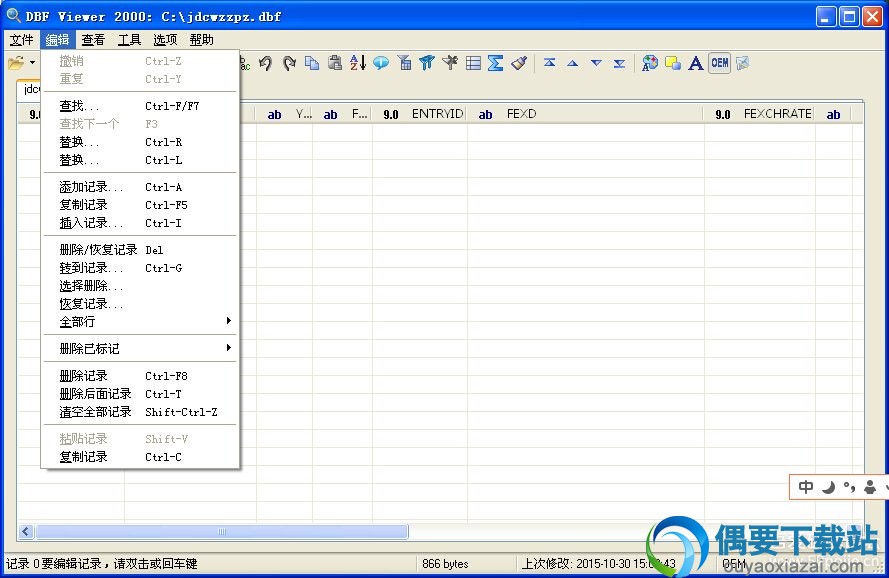
Task: Open the 文件 menu
Action: click(x=22, y=40)
